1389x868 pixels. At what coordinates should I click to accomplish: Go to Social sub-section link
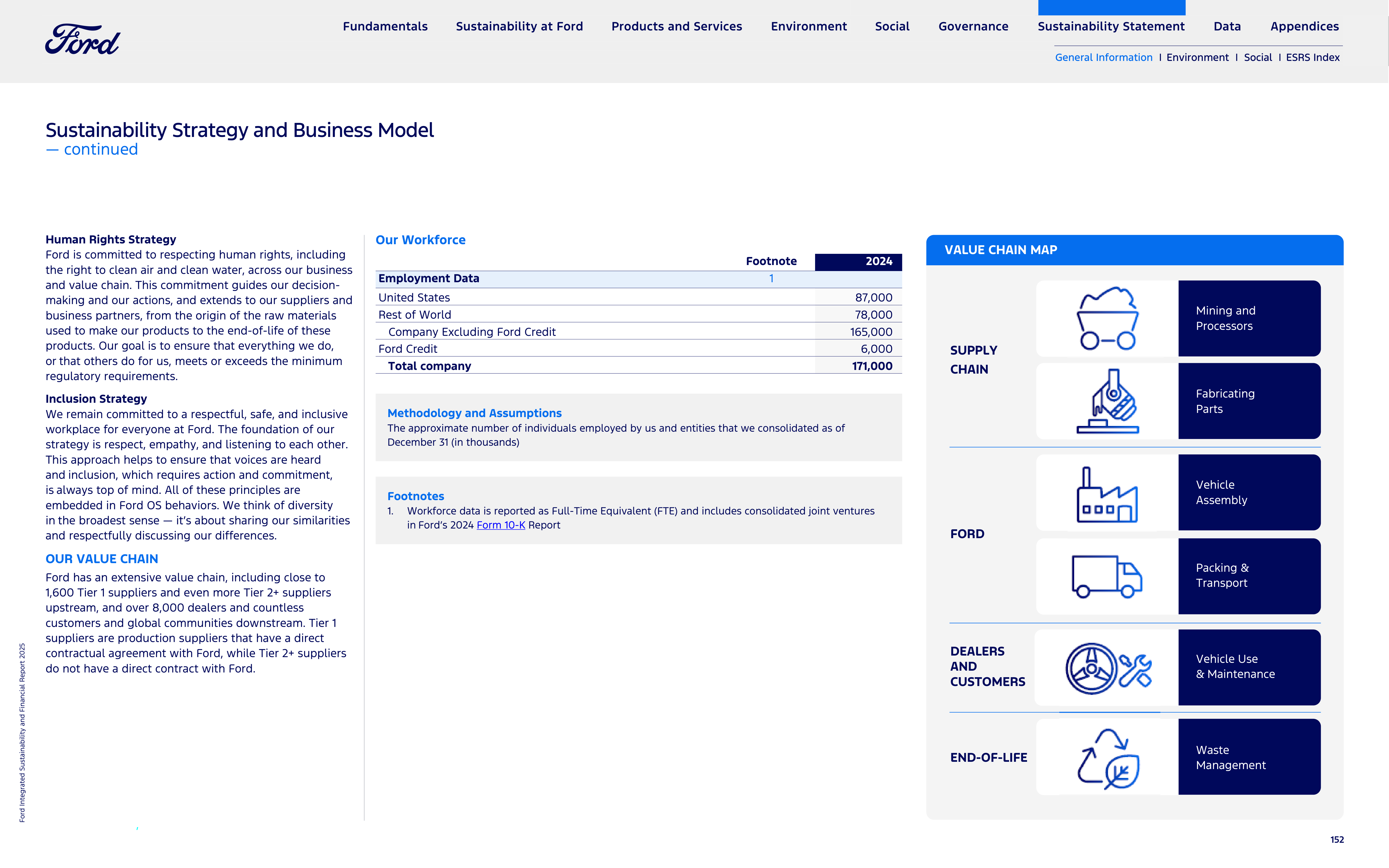(1257, 58)
